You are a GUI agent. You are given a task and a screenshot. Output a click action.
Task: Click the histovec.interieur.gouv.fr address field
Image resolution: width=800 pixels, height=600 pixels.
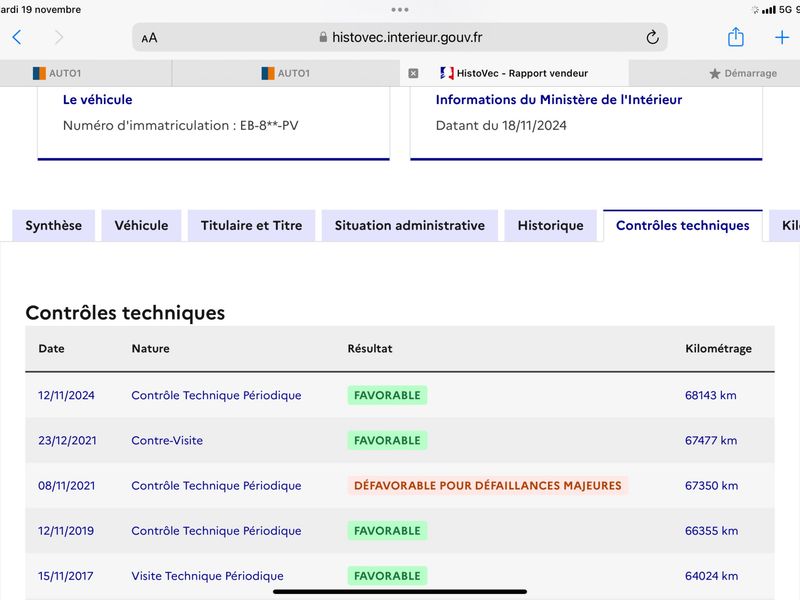tap(400, 37)
